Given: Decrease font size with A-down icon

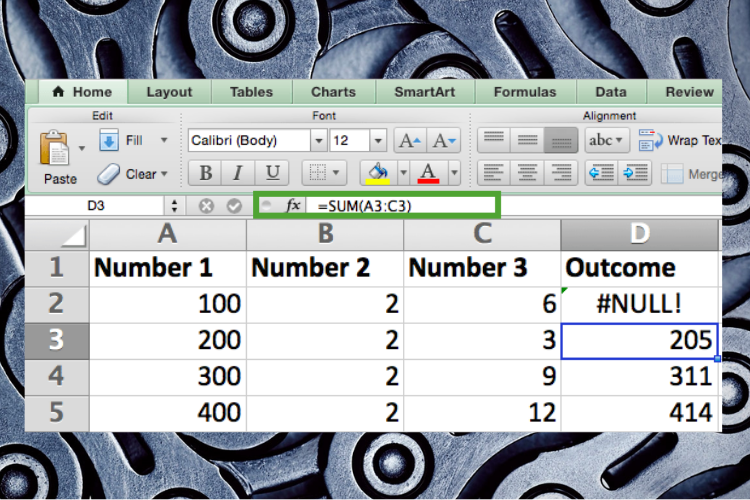Looking at the screenshot, I should [444, 141].
